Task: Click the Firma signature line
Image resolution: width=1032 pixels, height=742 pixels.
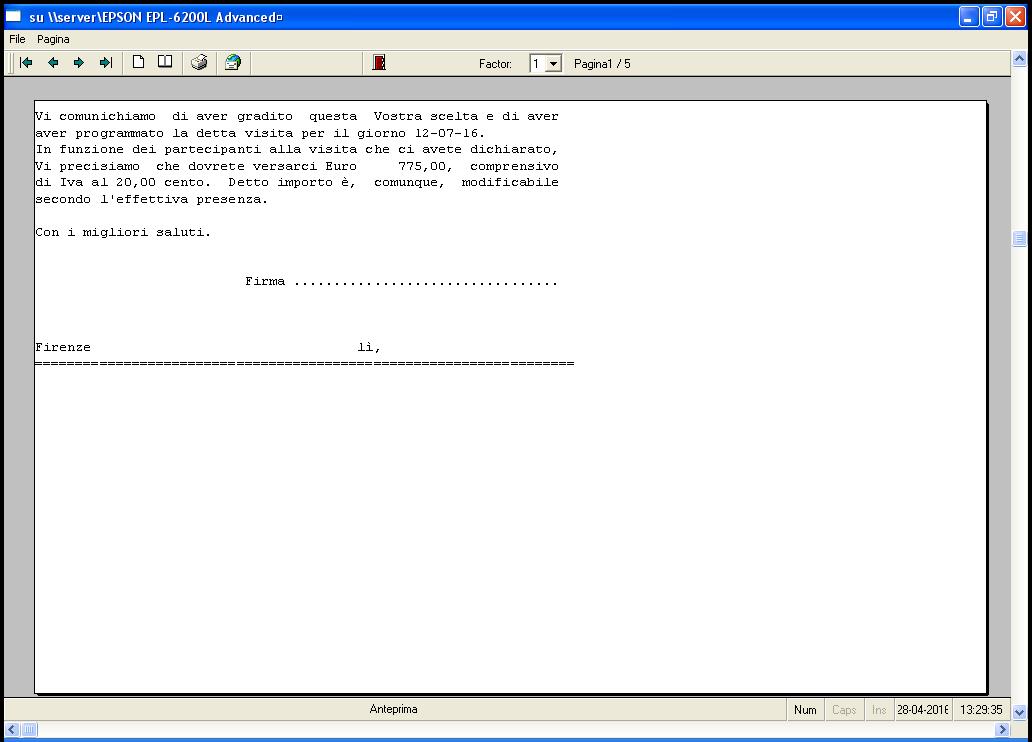Action: point(401,282)
